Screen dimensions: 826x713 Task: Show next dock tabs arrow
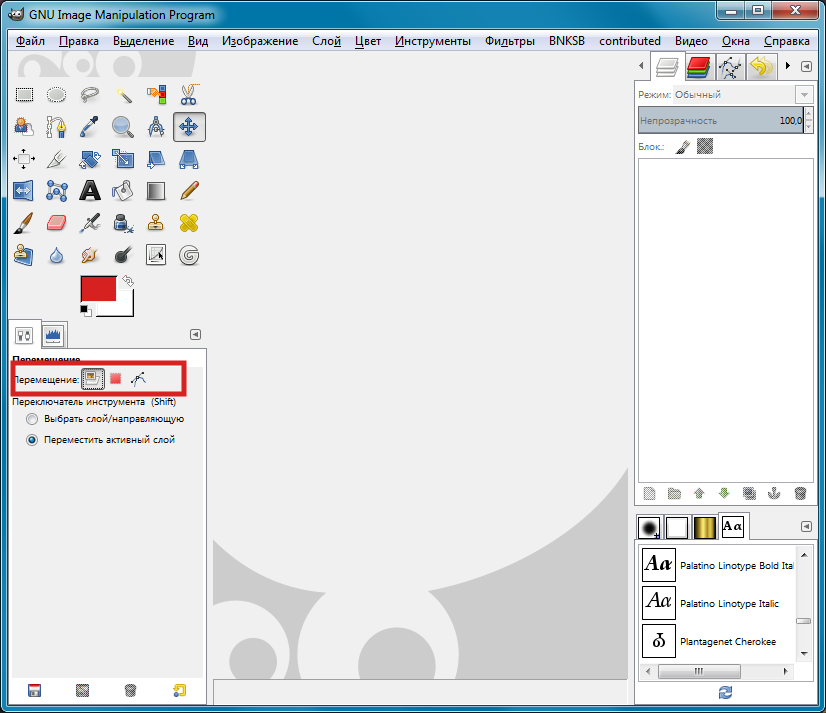[x=788, y=66]
